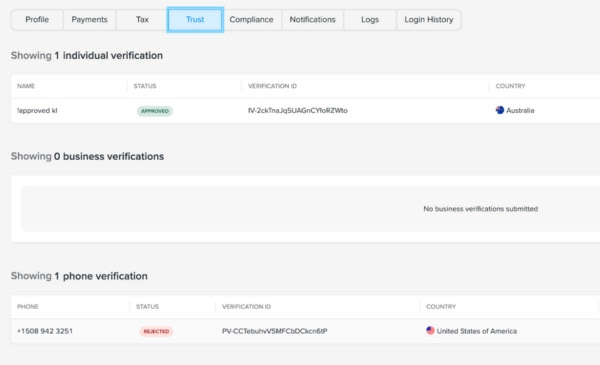600x365 pixels.
Task: Click the United States flag icon
Action: 430,331
